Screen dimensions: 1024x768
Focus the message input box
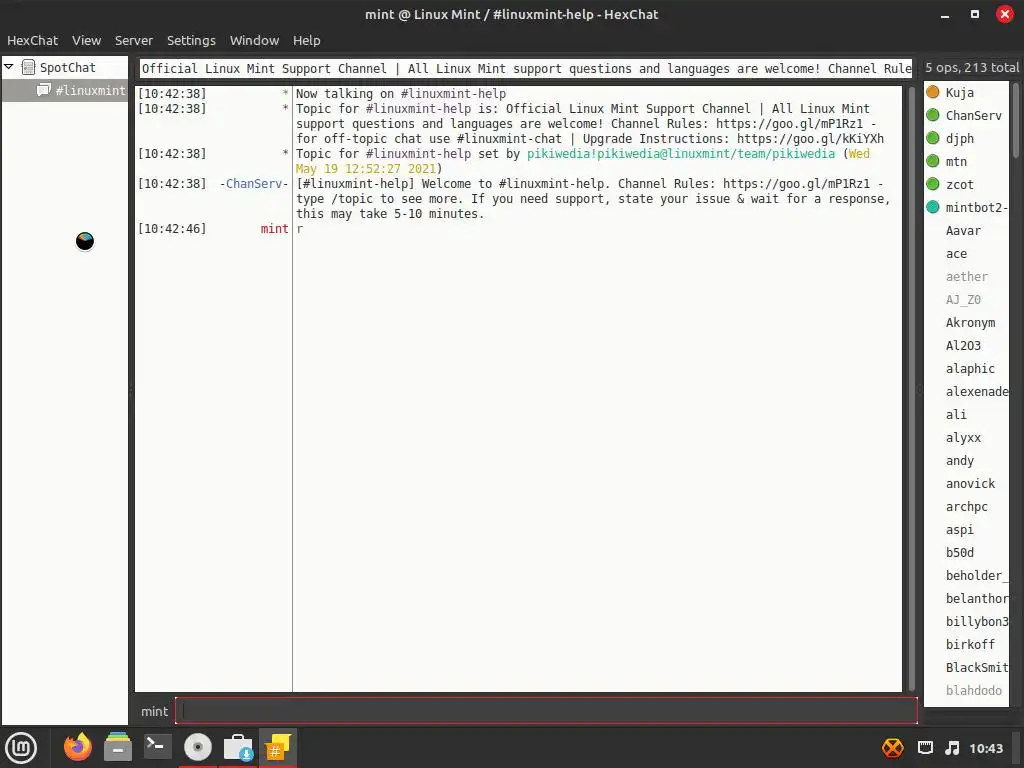(x=546, y=711)
